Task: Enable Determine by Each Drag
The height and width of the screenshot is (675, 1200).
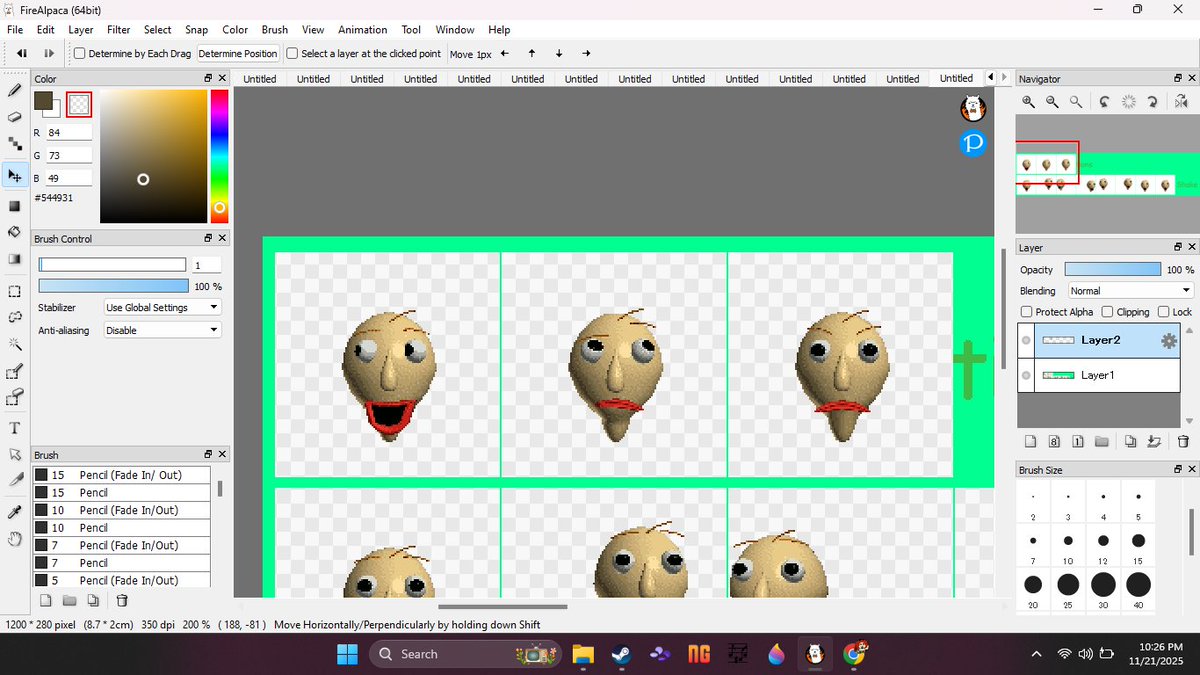Action: 81,54
